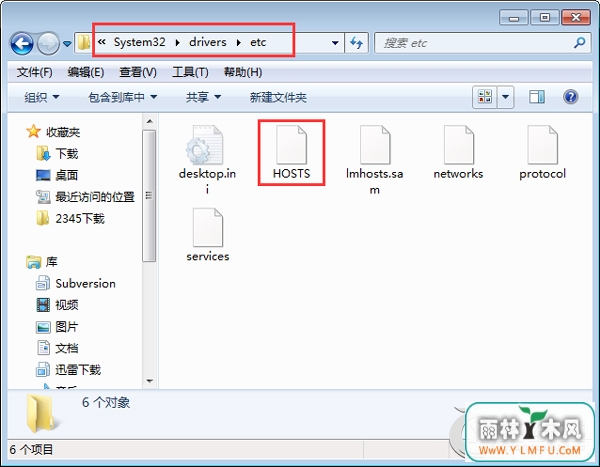
Task: Select 收藏夹 in the navigation pane
Action: coord(53,132)
